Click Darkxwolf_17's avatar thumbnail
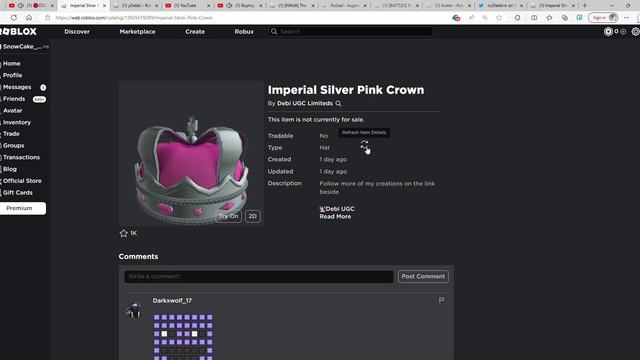Screen dimensions: 640x360 click(134, 310)
